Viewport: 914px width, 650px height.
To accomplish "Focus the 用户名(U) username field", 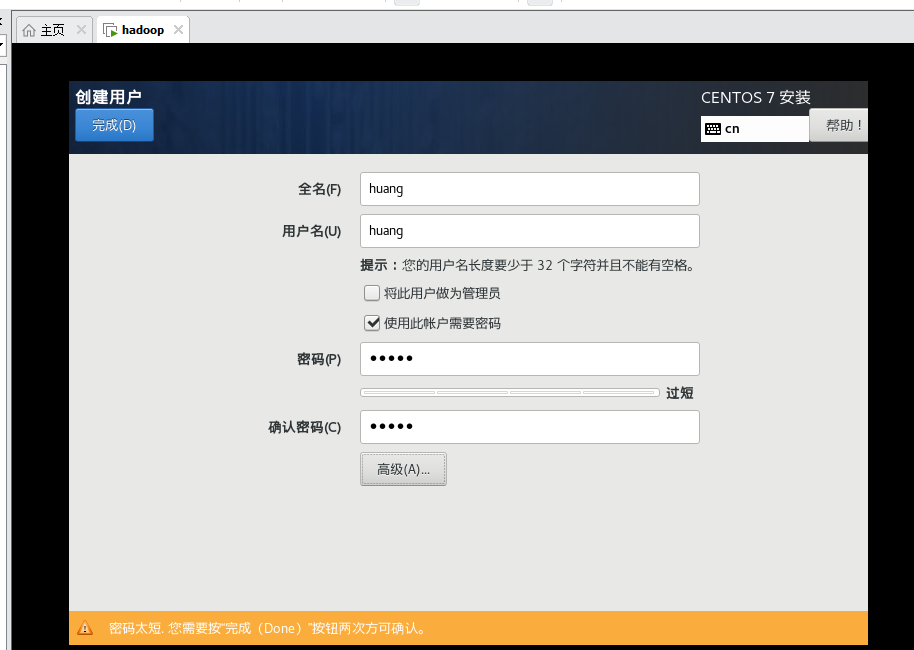I will click(x=530, y=231).
